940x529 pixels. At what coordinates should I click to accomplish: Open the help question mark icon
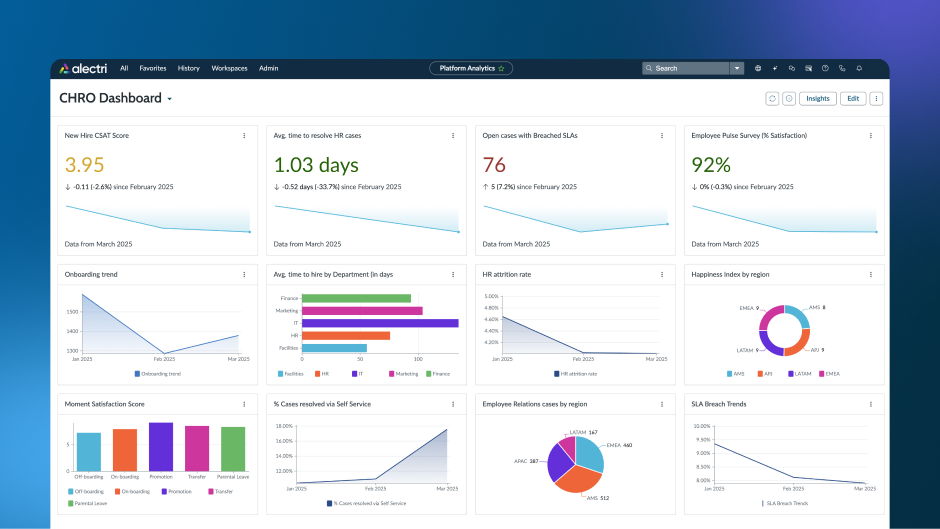pos(825,68)
